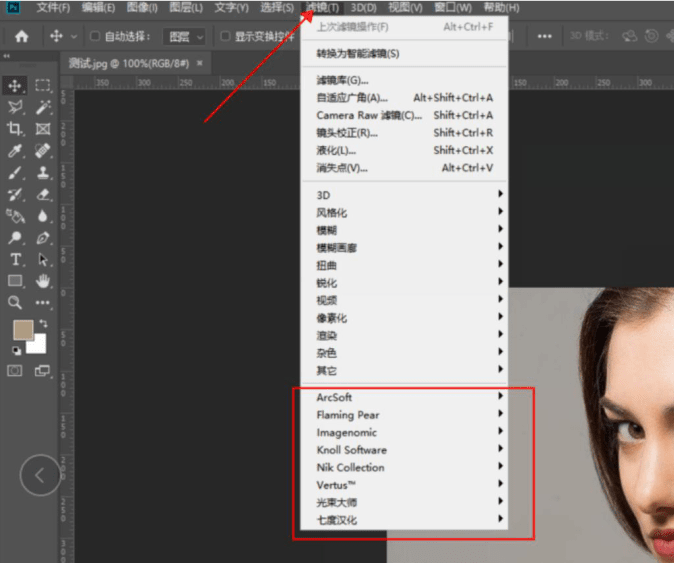Open the Edit Toolbar ellipsis

point(43,302)
